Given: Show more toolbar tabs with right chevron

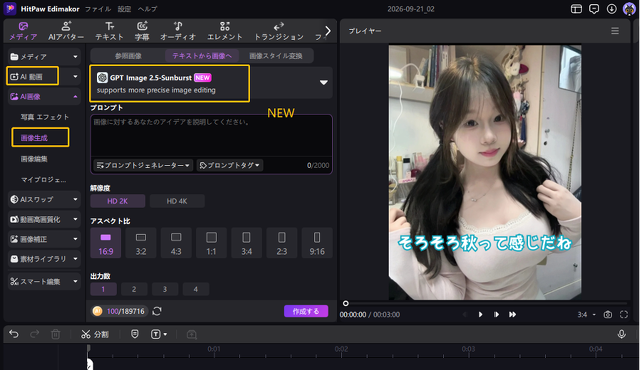Looking at the screenshot, I should point(328,31).
